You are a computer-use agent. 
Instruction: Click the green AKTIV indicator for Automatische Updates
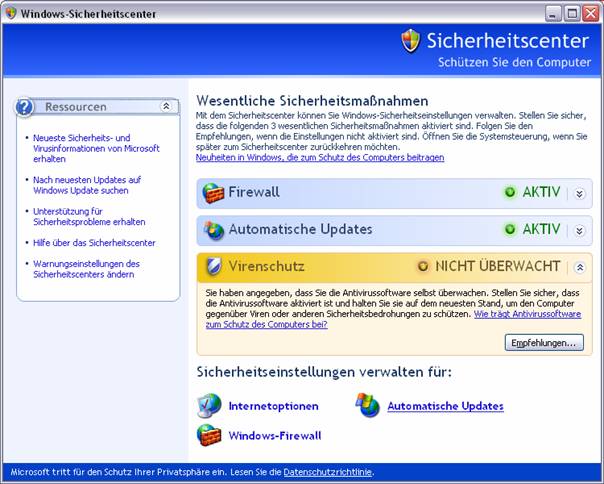(510, 229)
